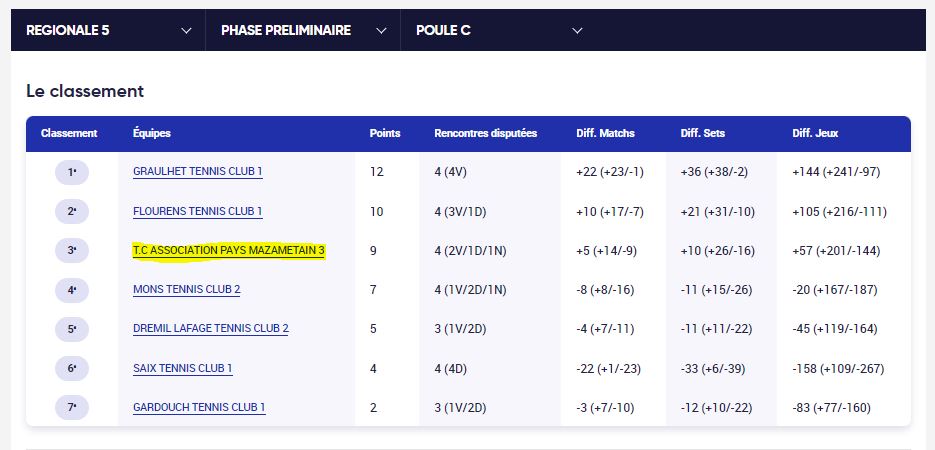Open the PHASE PRELIMINAIRE dropdown
The height and width of the screenshot is (450, 935).
[303, 30]
